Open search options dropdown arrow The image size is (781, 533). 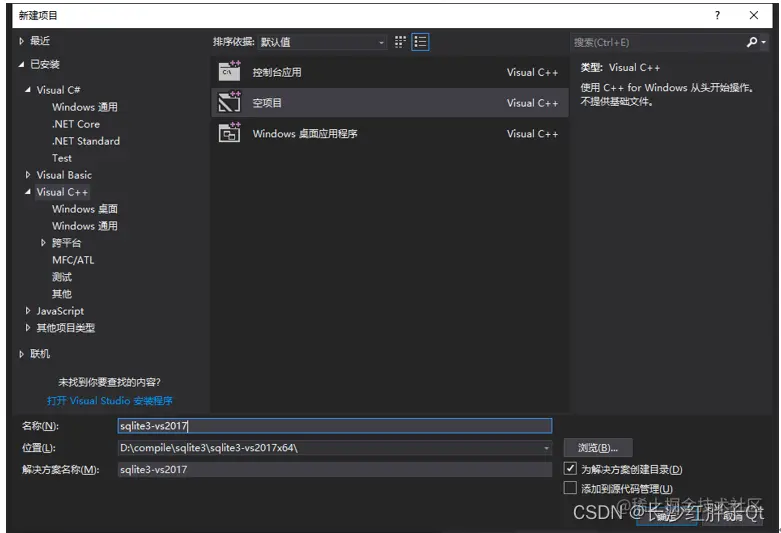click(764, 42)
